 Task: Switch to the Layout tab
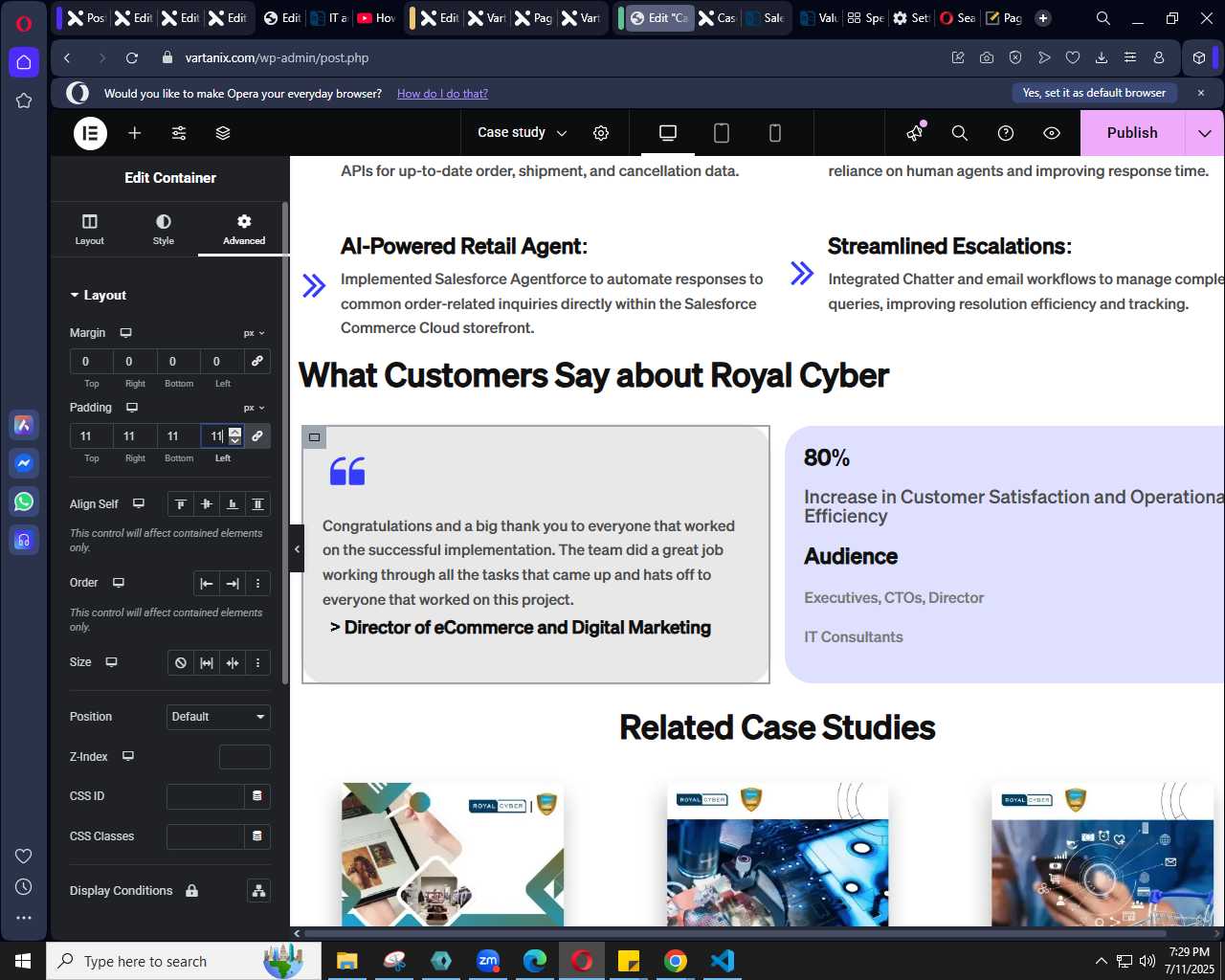[90, 230]
